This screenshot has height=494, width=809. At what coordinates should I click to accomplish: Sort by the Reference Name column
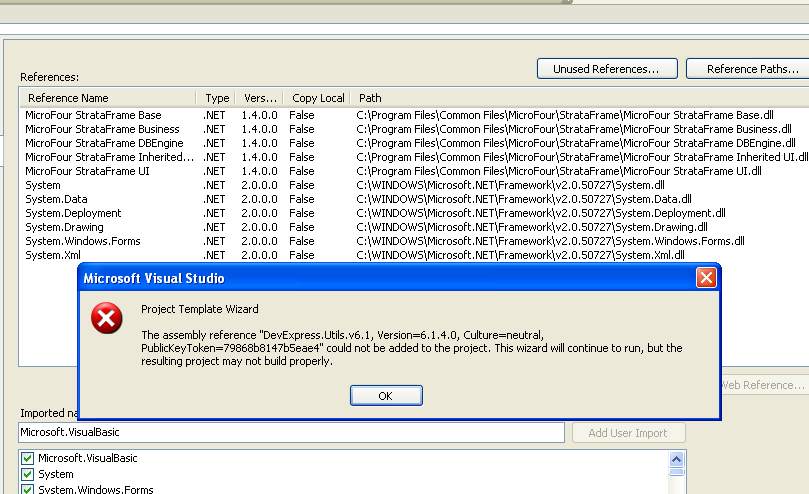[x=108, y=98]
